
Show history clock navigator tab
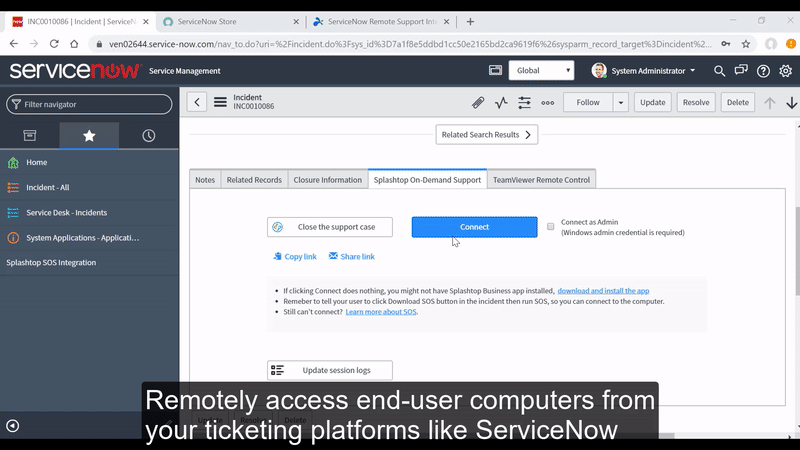point(148,136)
